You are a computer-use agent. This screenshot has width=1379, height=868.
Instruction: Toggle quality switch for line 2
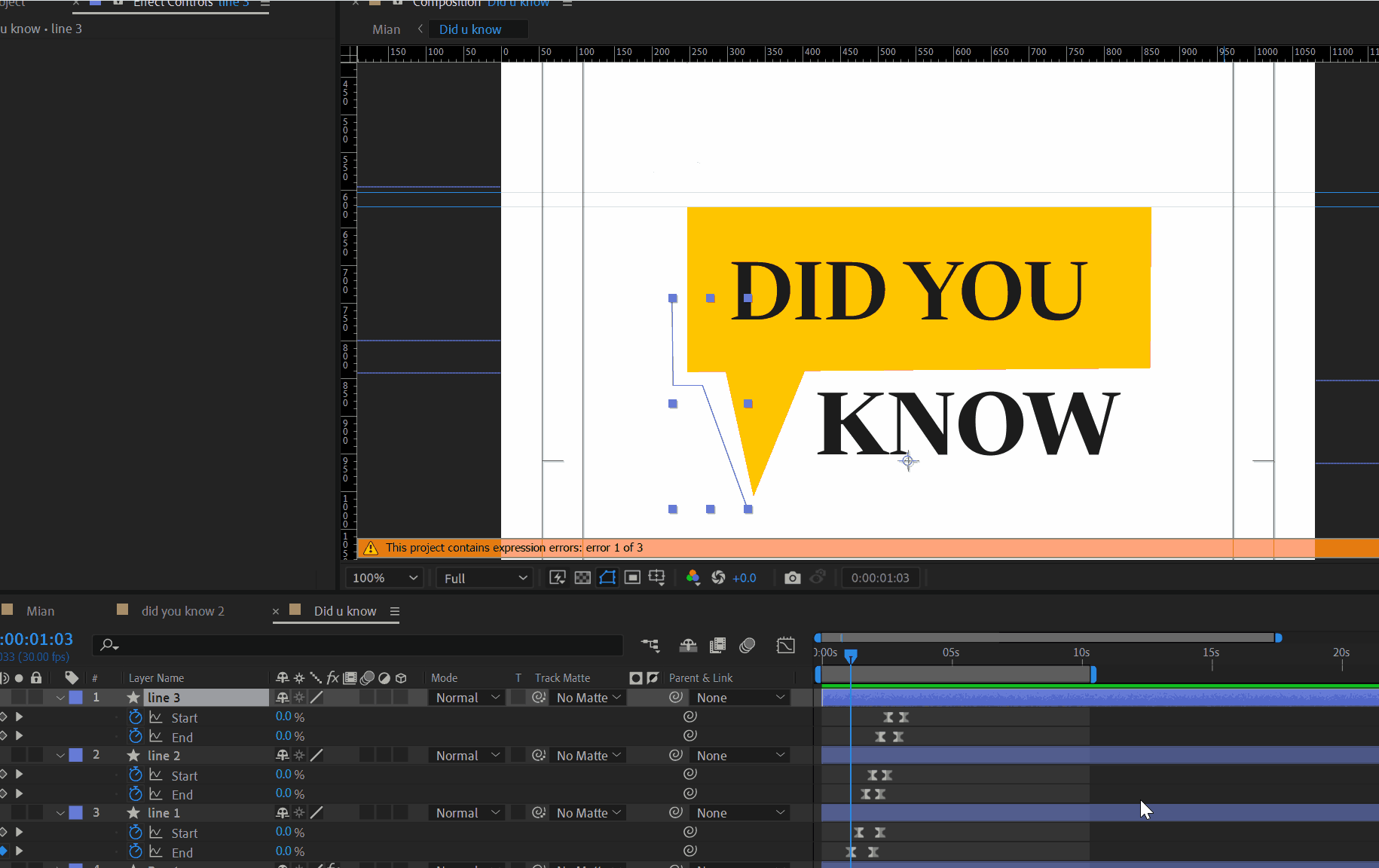tap(317, 755)
